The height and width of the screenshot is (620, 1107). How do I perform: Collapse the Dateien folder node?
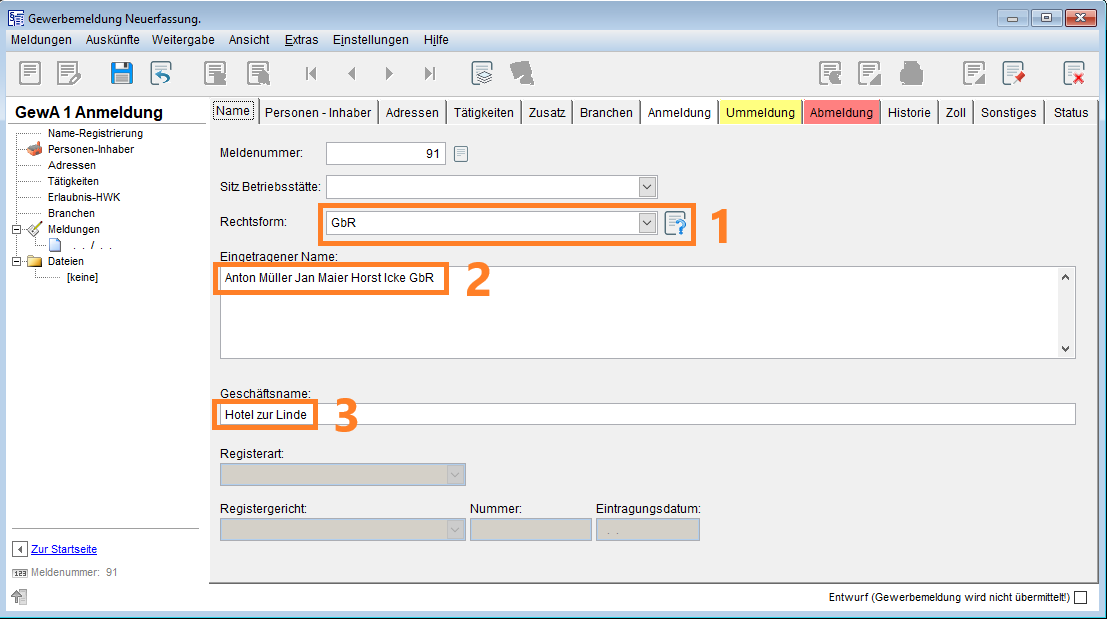[16, 261]
